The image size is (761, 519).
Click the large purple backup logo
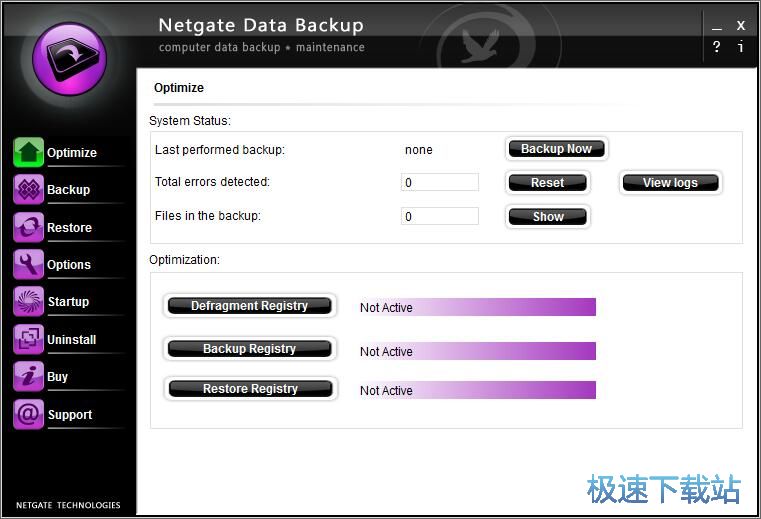[x=69, y=57]
